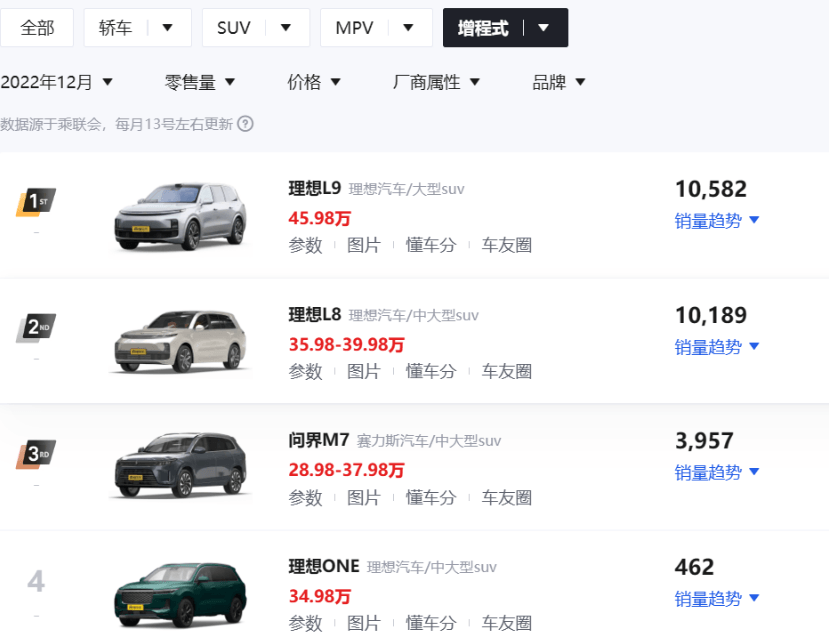
Task: Open the 理想ONE car thumbnail
Action: click(180, 595)
